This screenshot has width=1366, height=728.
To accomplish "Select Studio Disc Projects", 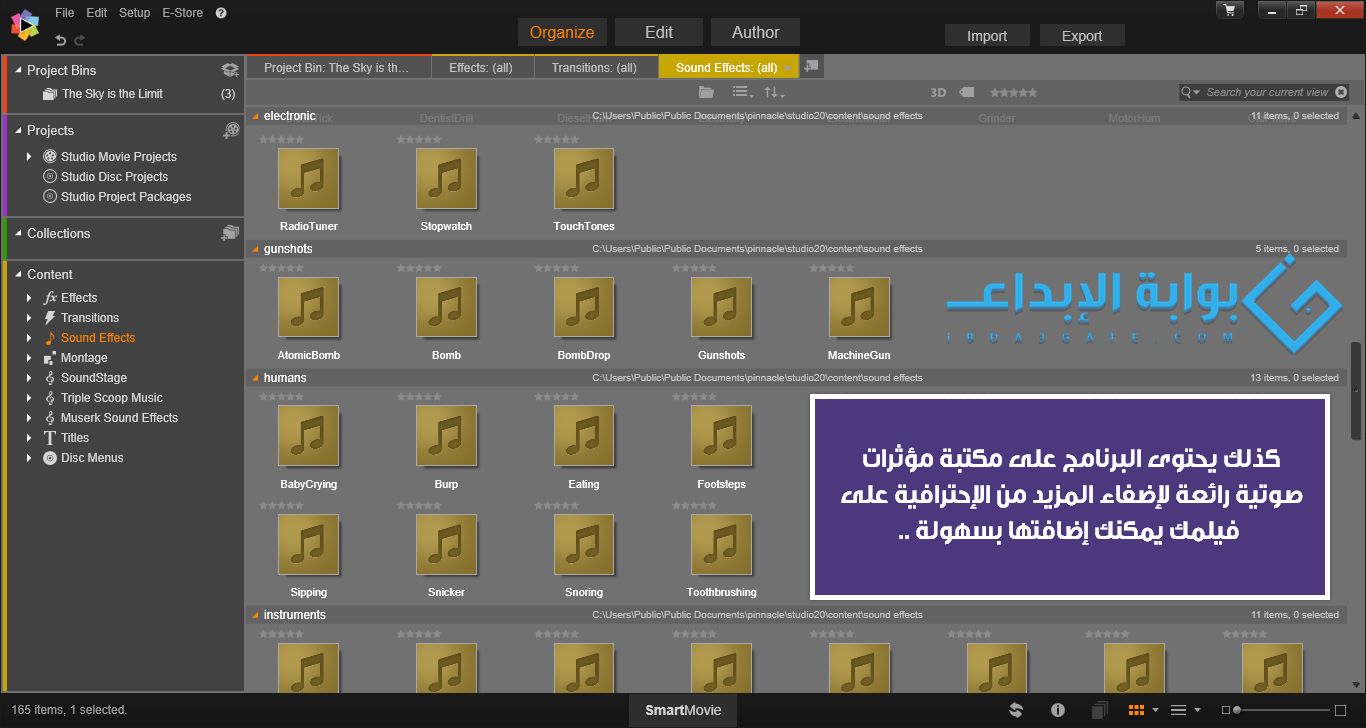I will (114, 177).
